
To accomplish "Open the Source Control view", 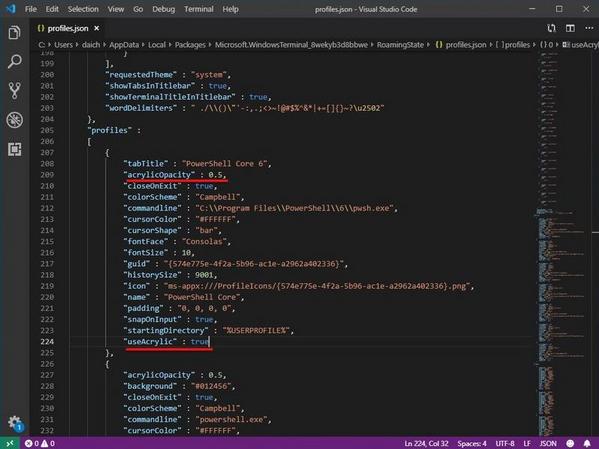I will point(15,91).
